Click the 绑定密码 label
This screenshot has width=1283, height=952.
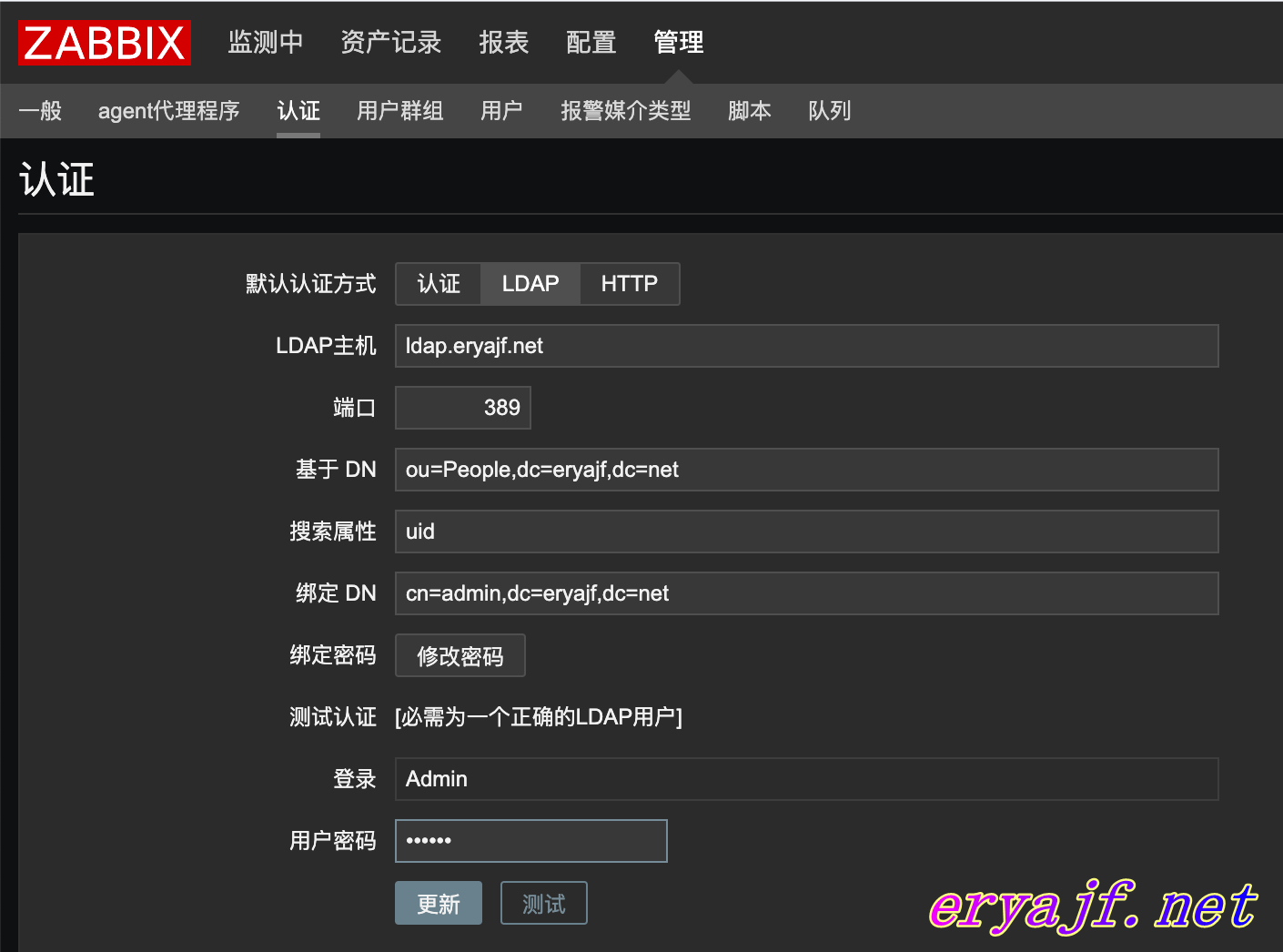pos(332,655)
